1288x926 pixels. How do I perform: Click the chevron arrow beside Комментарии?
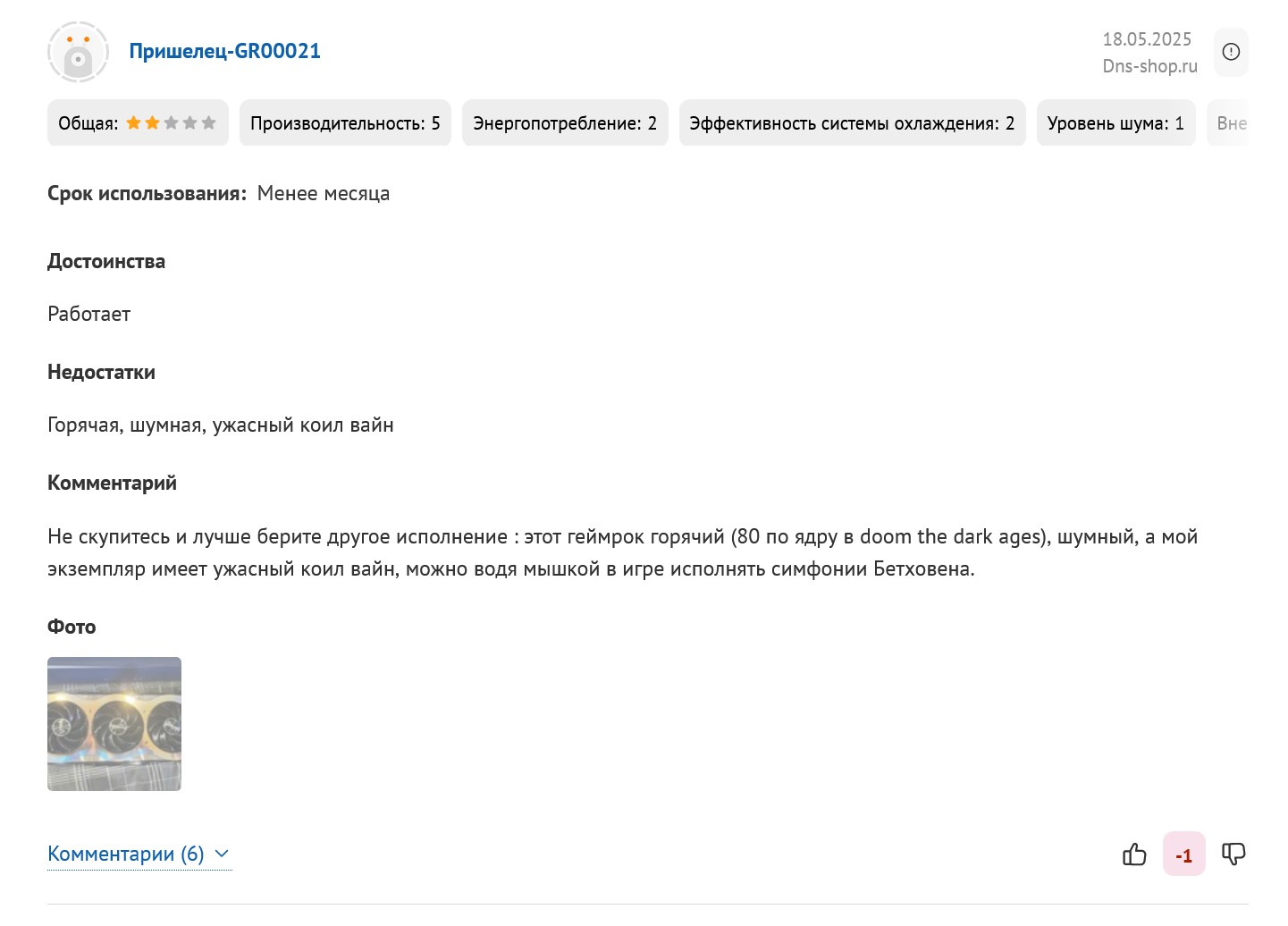click(x=223, y=854)
